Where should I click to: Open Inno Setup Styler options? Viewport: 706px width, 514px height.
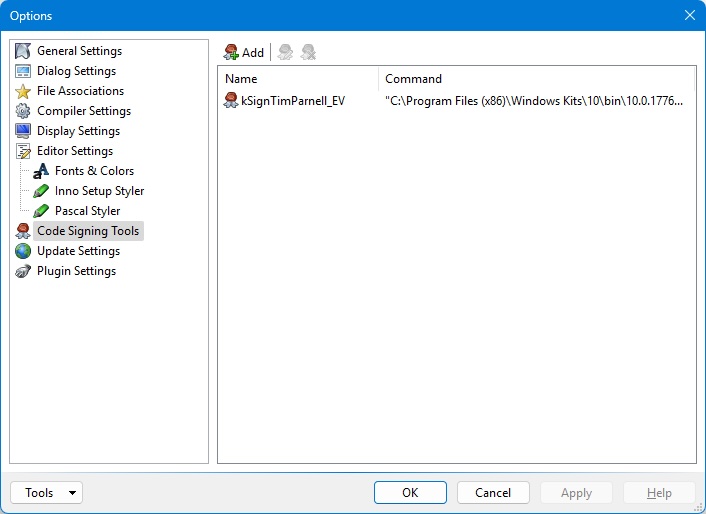(x=99, y=191)
